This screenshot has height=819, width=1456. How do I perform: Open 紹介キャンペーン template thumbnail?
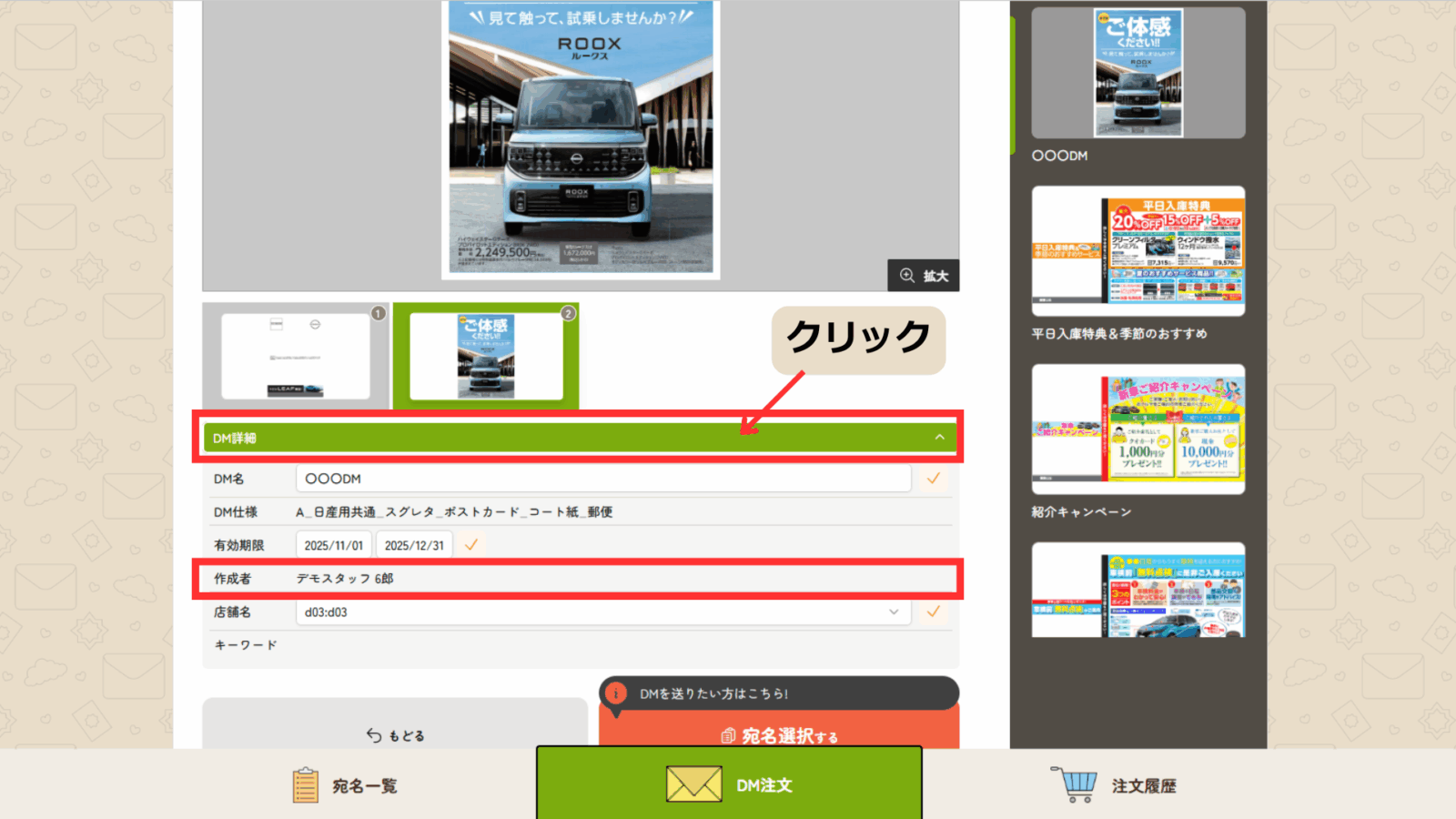point(1137,430)
